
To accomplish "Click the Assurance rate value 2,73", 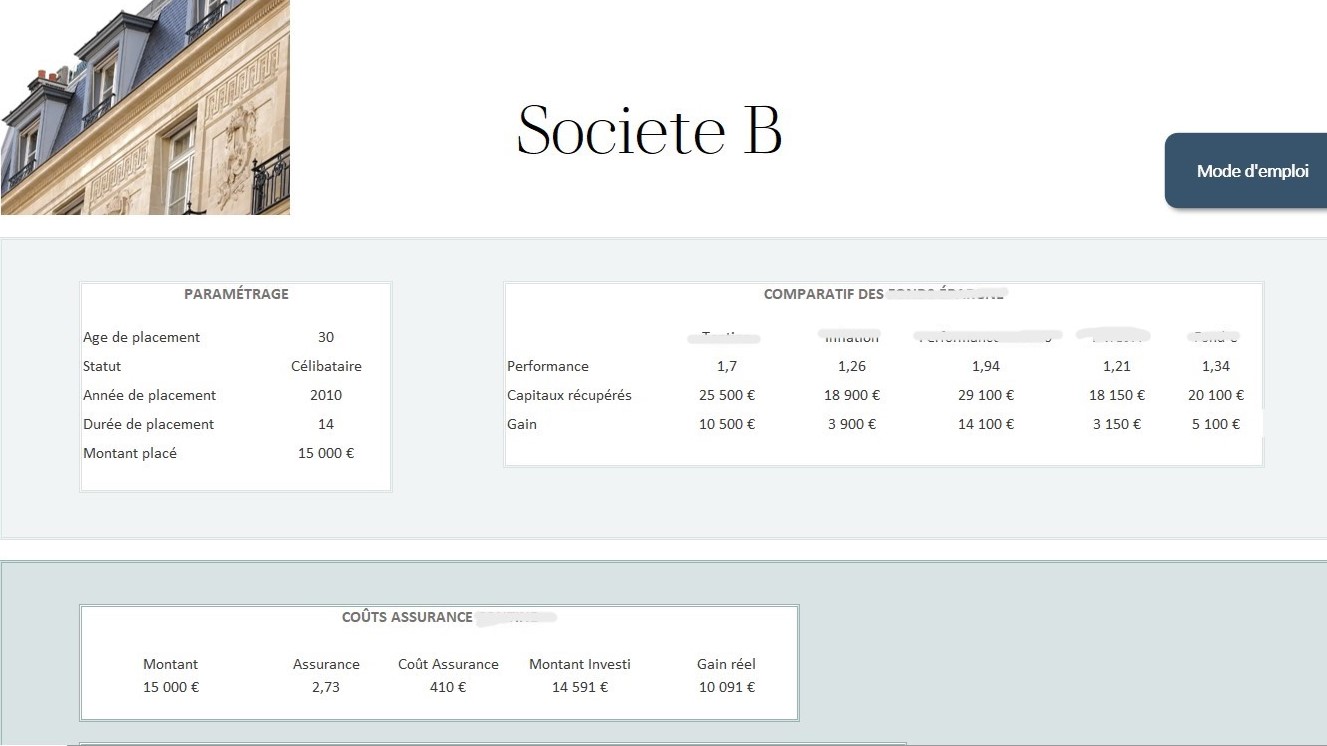I will point(326,687).
